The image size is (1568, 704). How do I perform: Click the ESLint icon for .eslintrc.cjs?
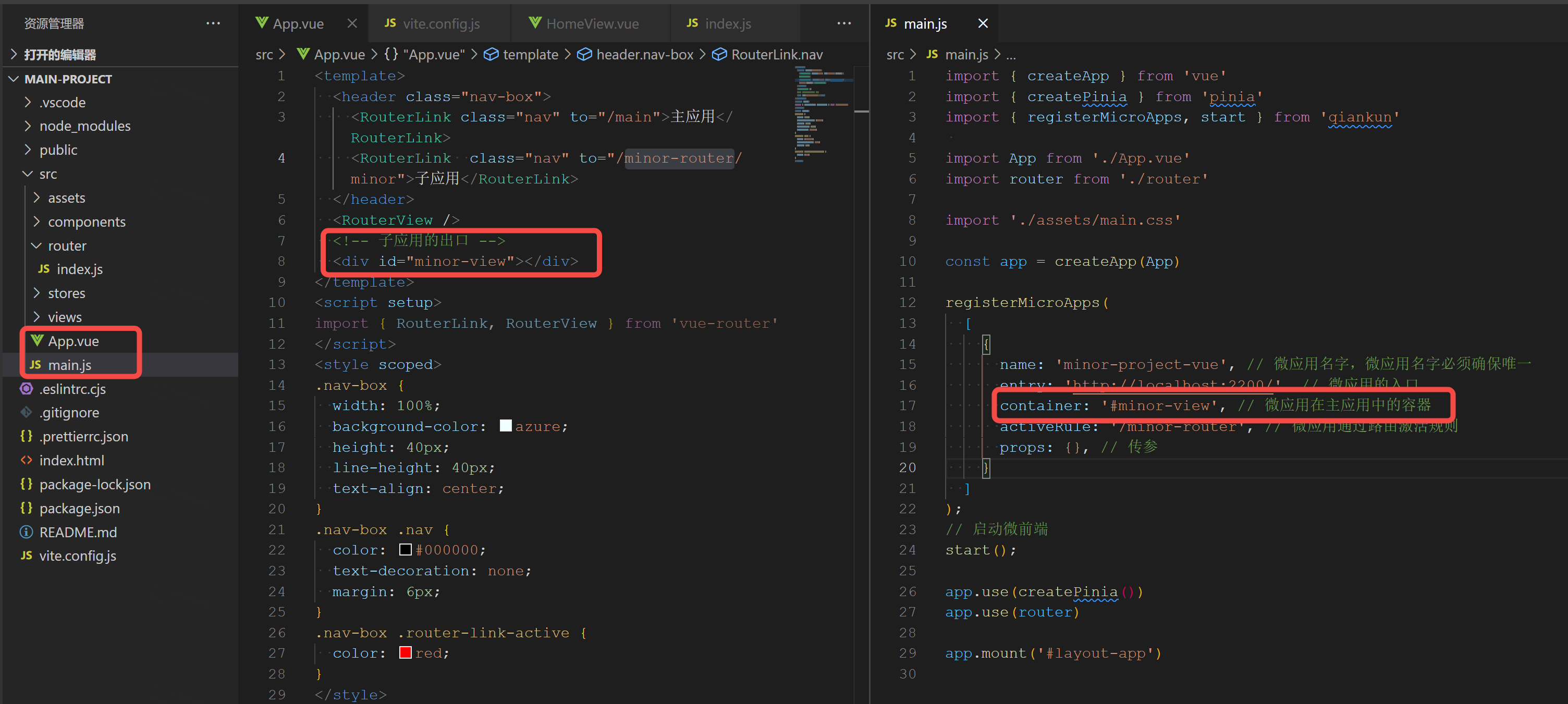tap(26, 388)
